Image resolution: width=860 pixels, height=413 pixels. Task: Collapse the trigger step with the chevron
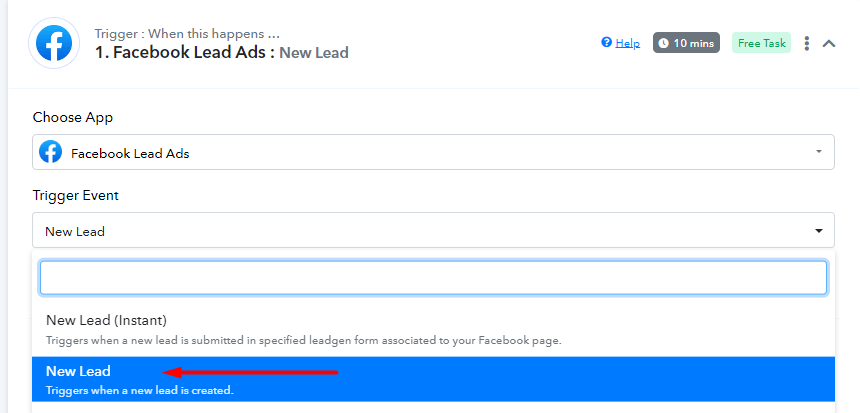click(x=829, y=43)
